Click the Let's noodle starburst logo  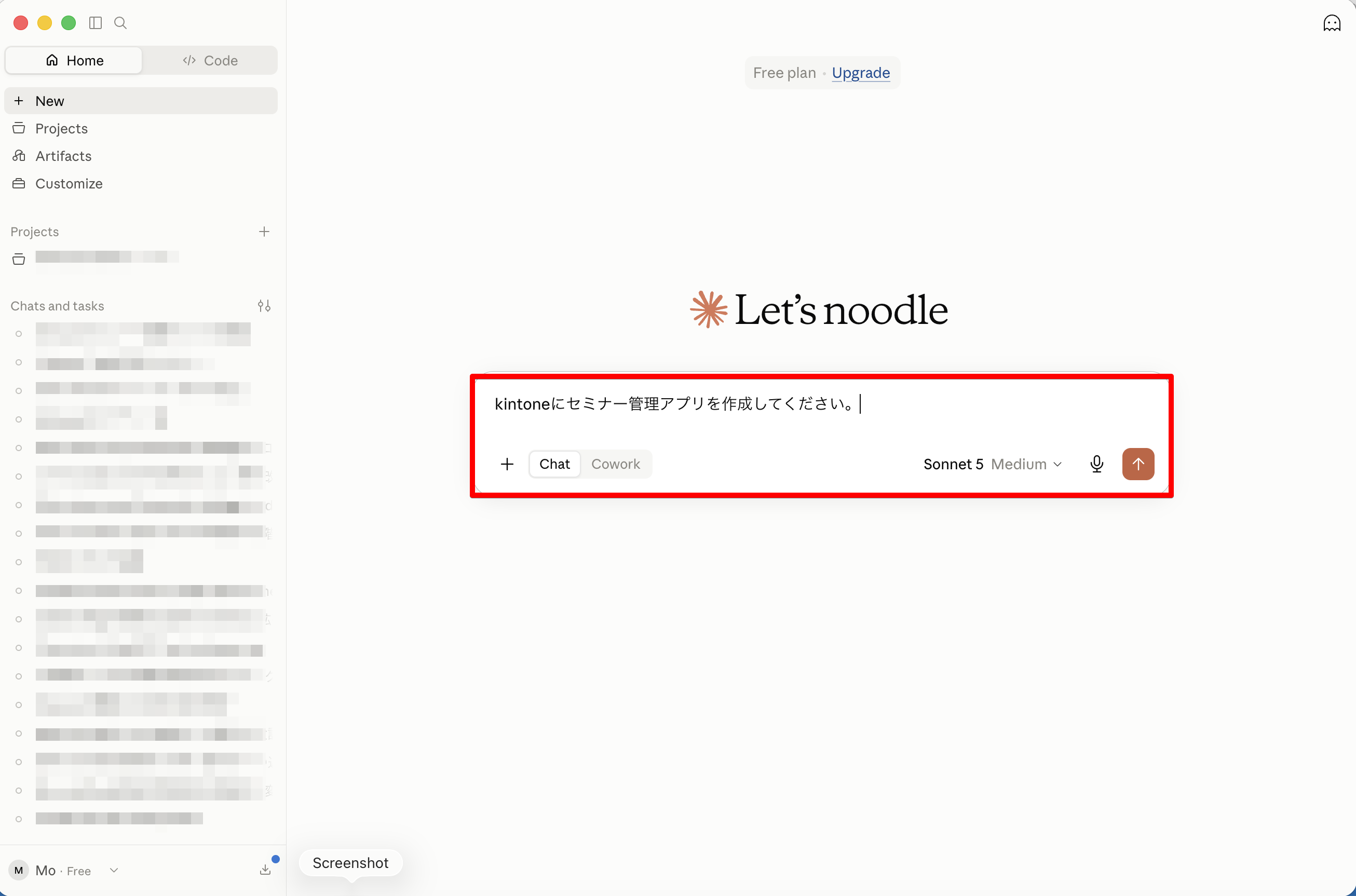pos(709,309)
